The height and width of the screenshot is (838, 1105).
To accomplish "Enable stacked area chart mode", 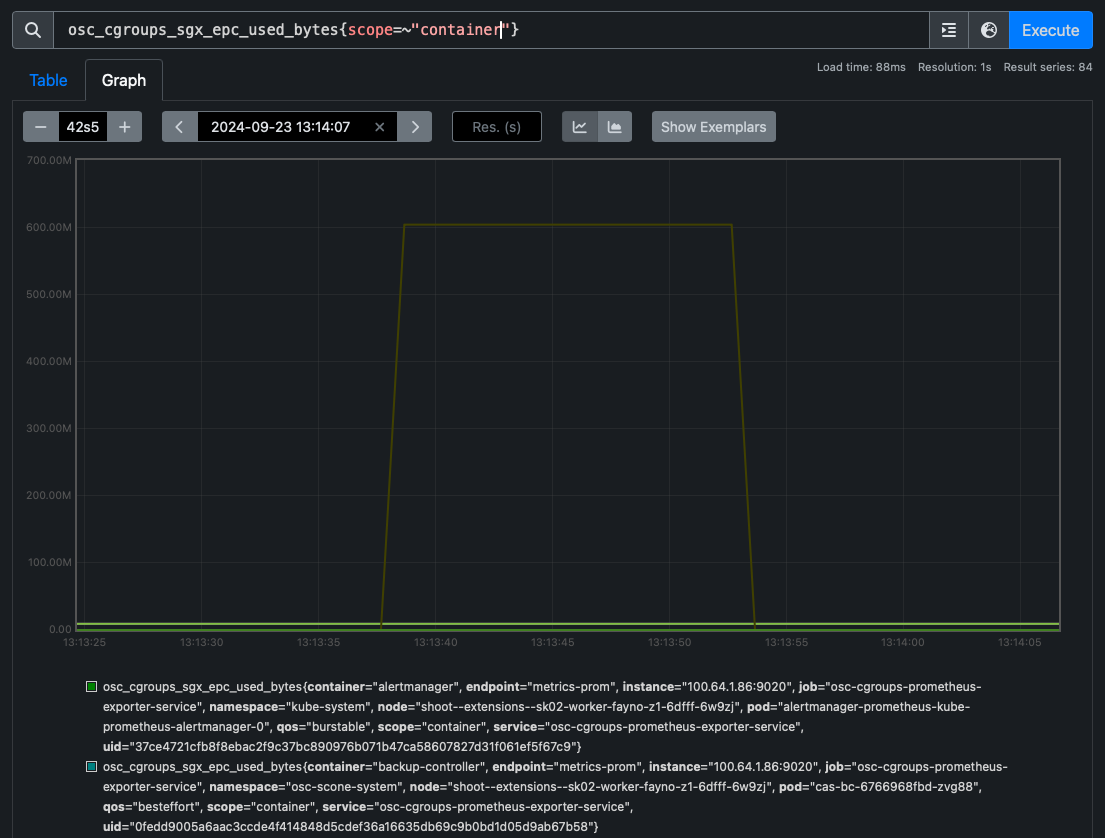I will tap(615, 127).
